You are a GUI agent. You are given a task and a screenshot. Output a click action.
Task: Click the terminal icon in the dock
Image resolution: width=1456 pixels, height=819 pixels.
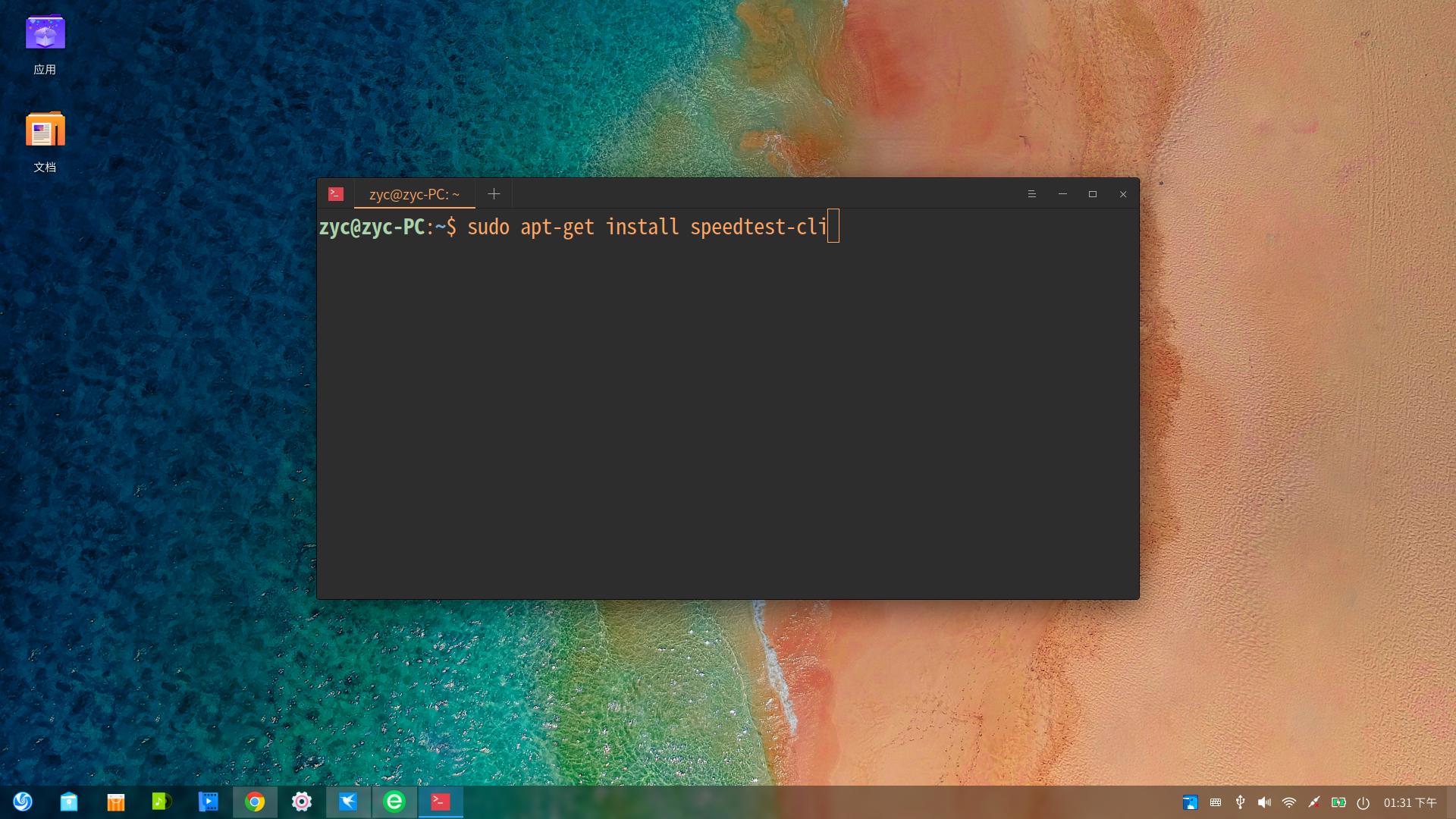pos(441,802)
